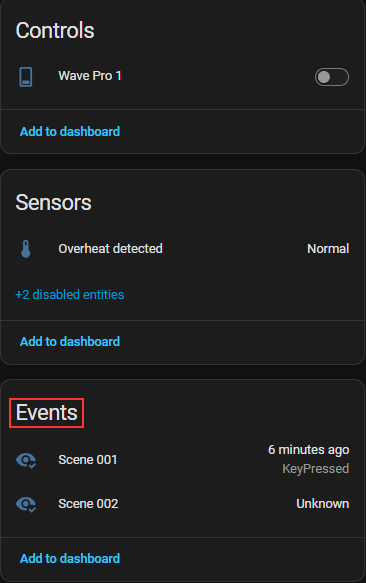Click the Sensors section heading

(54, 203)
